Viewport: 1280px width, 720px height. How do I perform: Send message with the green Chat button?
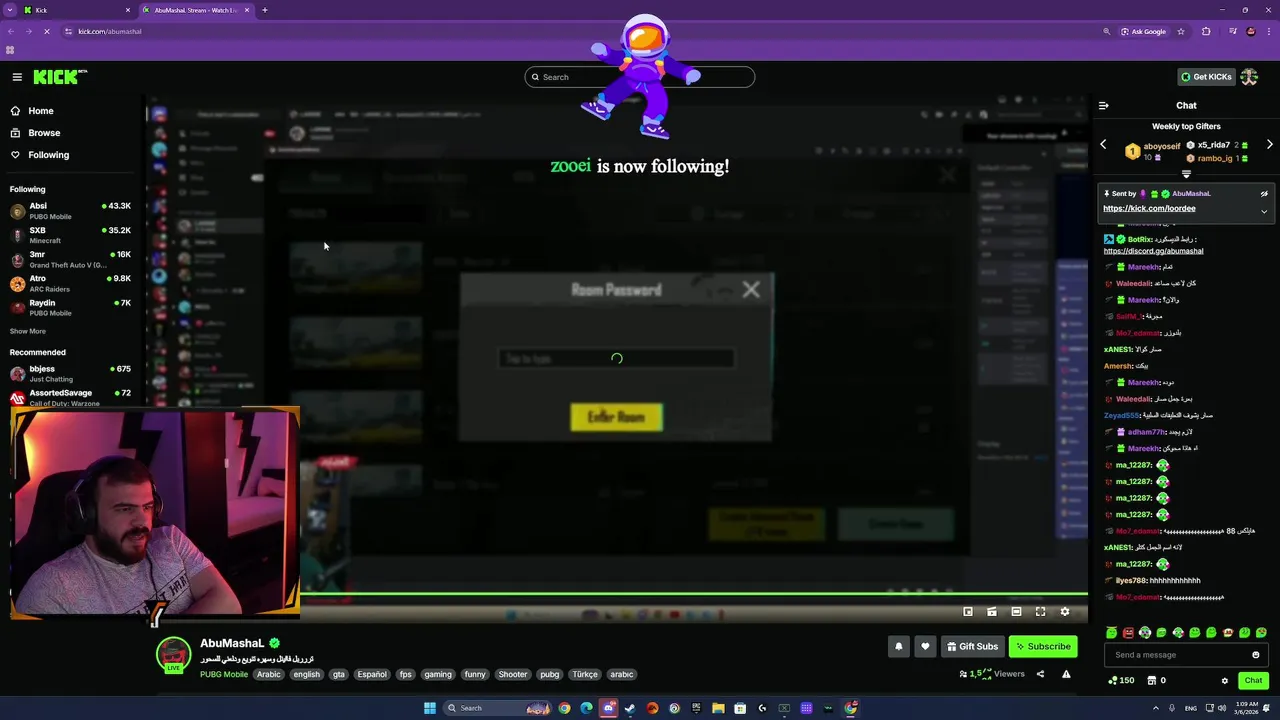[1253, 681]
